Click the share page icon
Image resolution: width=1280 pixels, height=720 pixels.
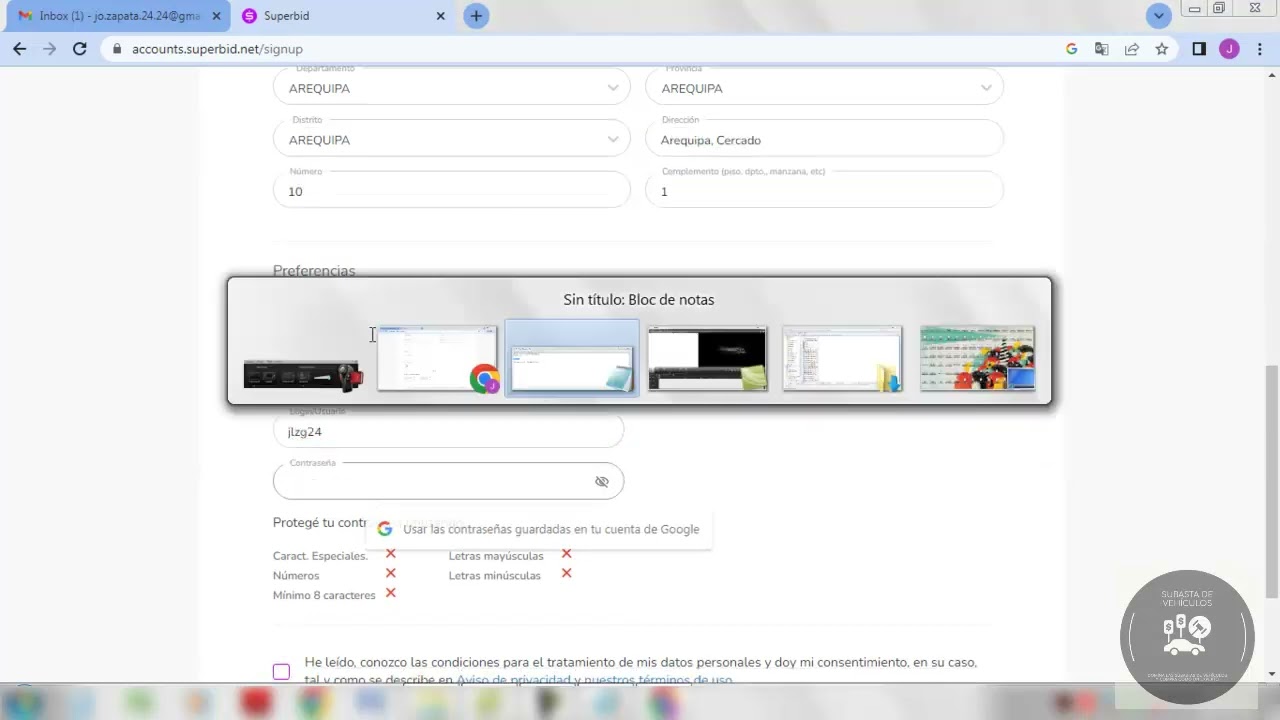coord(1131,48)
